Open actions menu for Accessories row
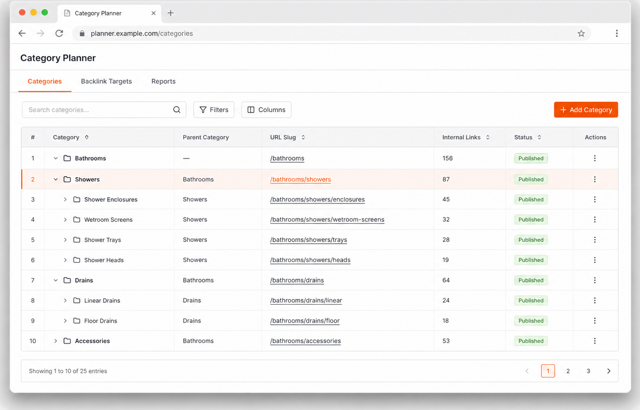This screenshot has height=410, width=640. (595, 341)
